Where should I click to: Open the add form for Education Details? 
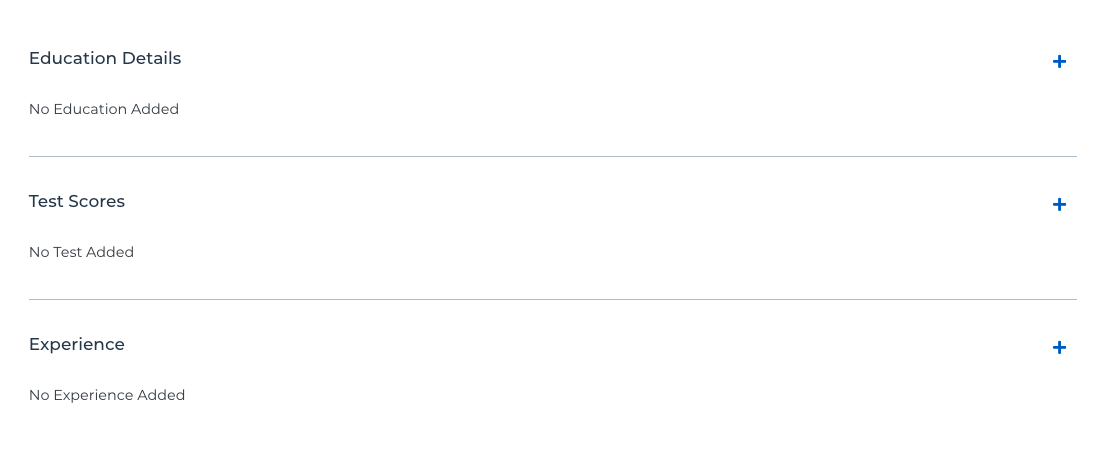coord(1059,62)
